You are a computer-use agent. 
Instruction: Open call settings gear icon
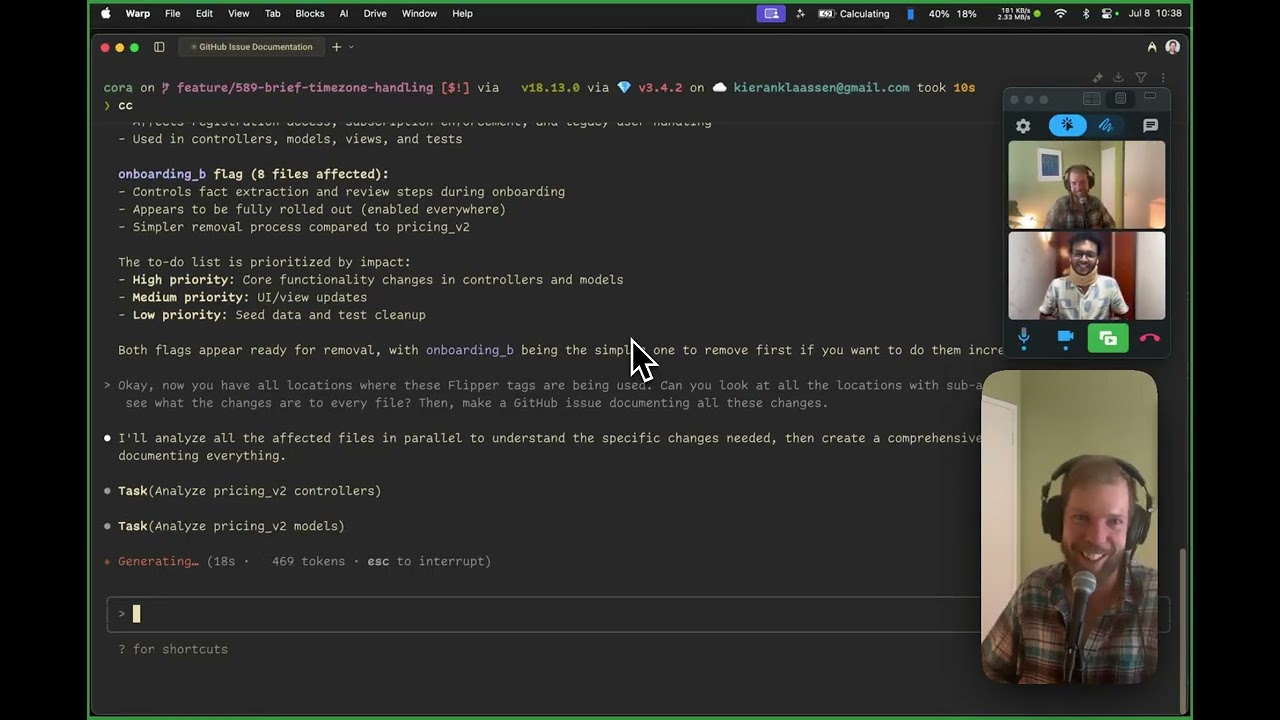coord(1023,126)
